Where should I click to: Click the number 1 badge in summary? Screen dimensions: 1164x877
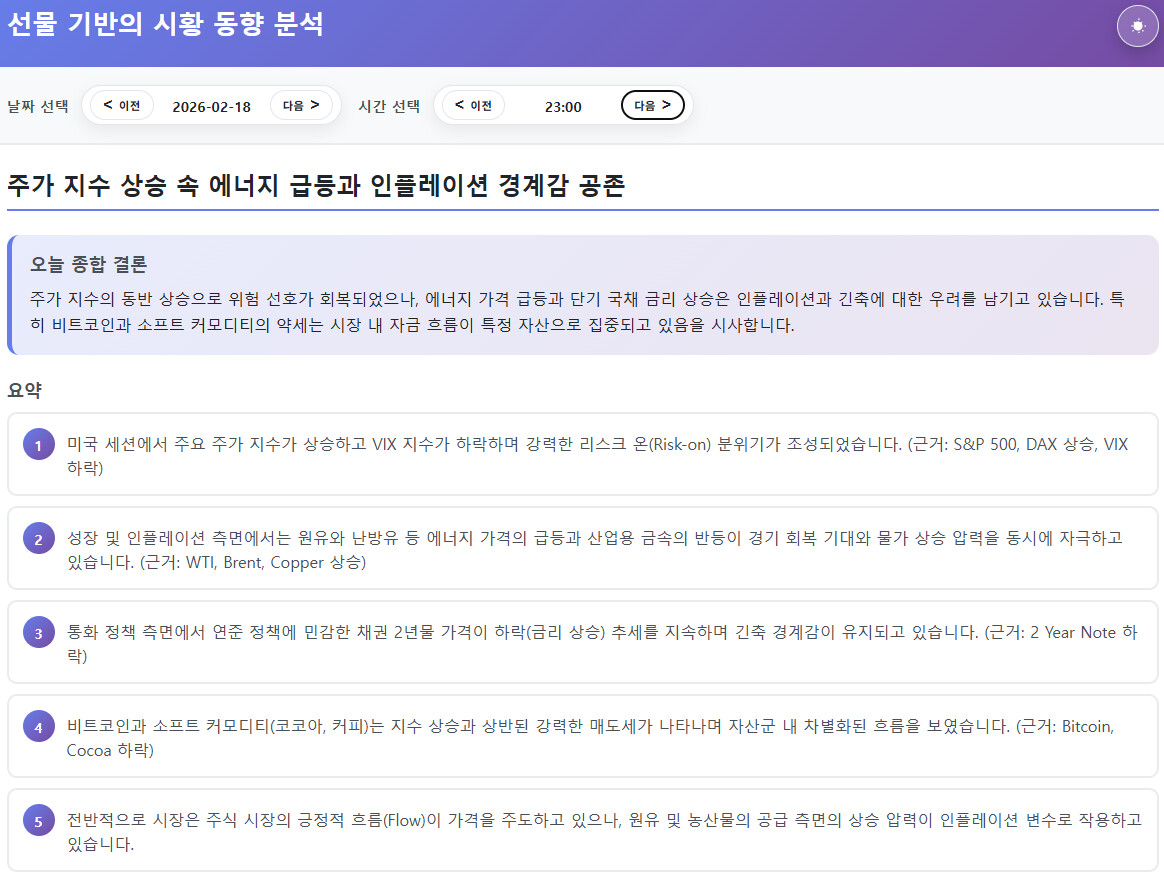point(38,446)
